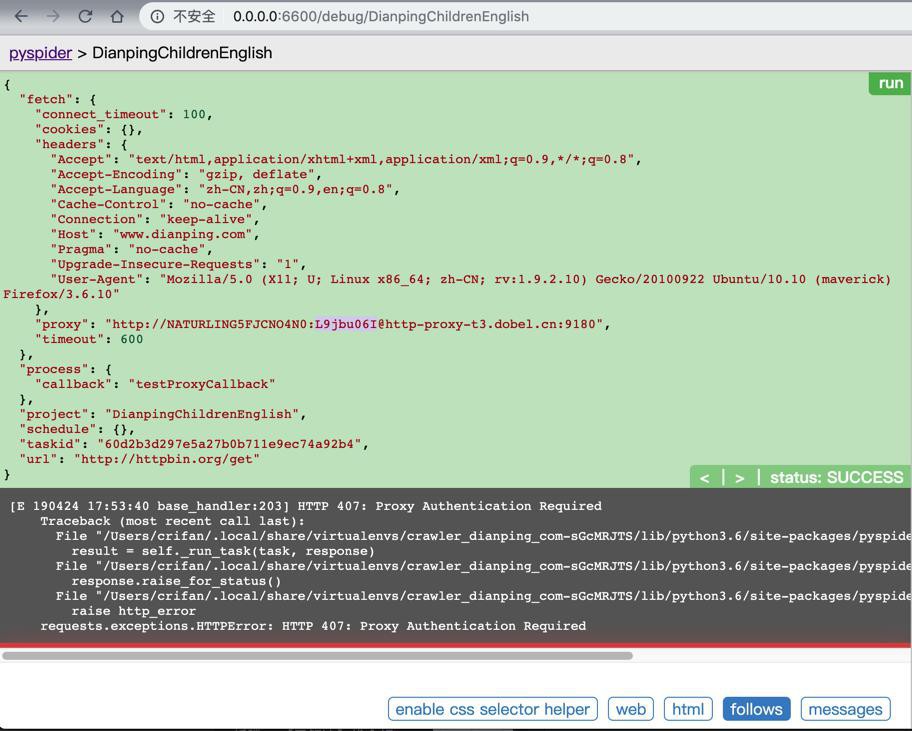Viewport: 912px width, 731px height.
Task: Open the pyspider breadcrumb link
Action: click(x=40, y=53)
